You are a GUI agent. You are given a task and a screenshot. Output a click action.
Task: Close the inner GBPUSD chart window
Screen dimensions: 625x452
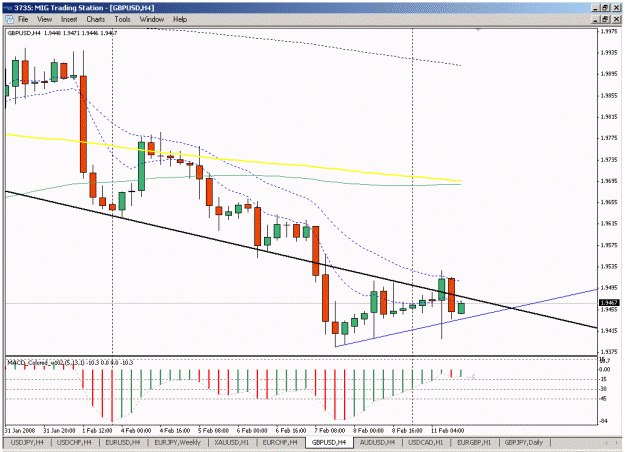coord(615,19)
